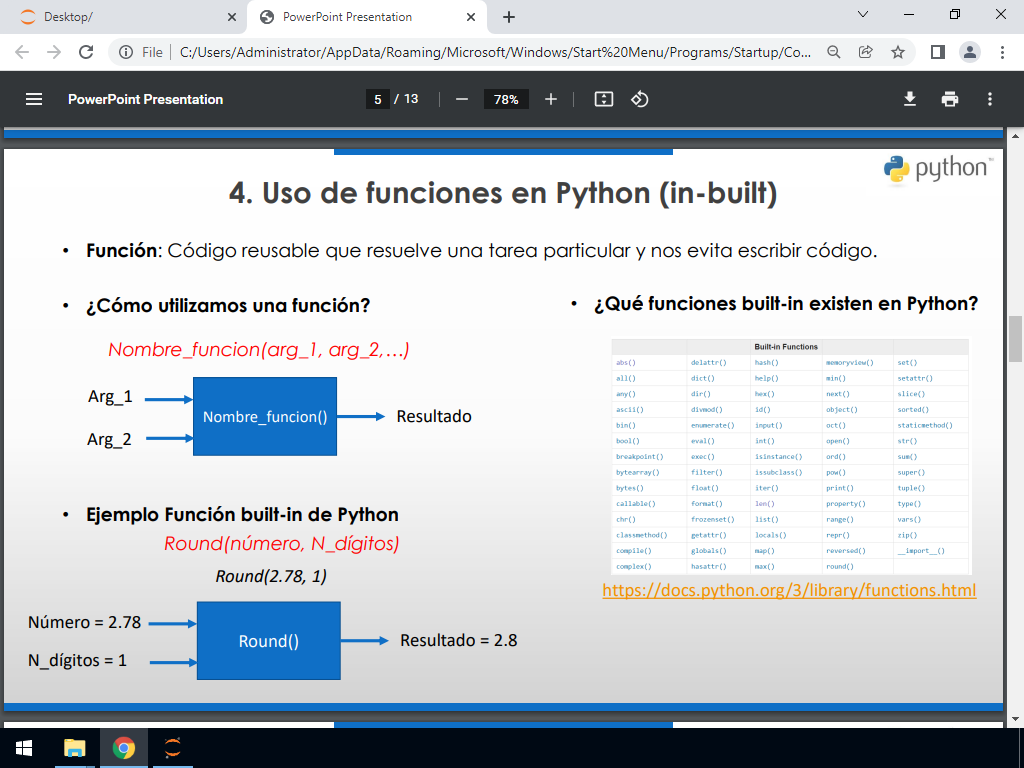The height and width of the screenshot is (768, 1024).
Task: View site information icon beside File
Action: 126,52
